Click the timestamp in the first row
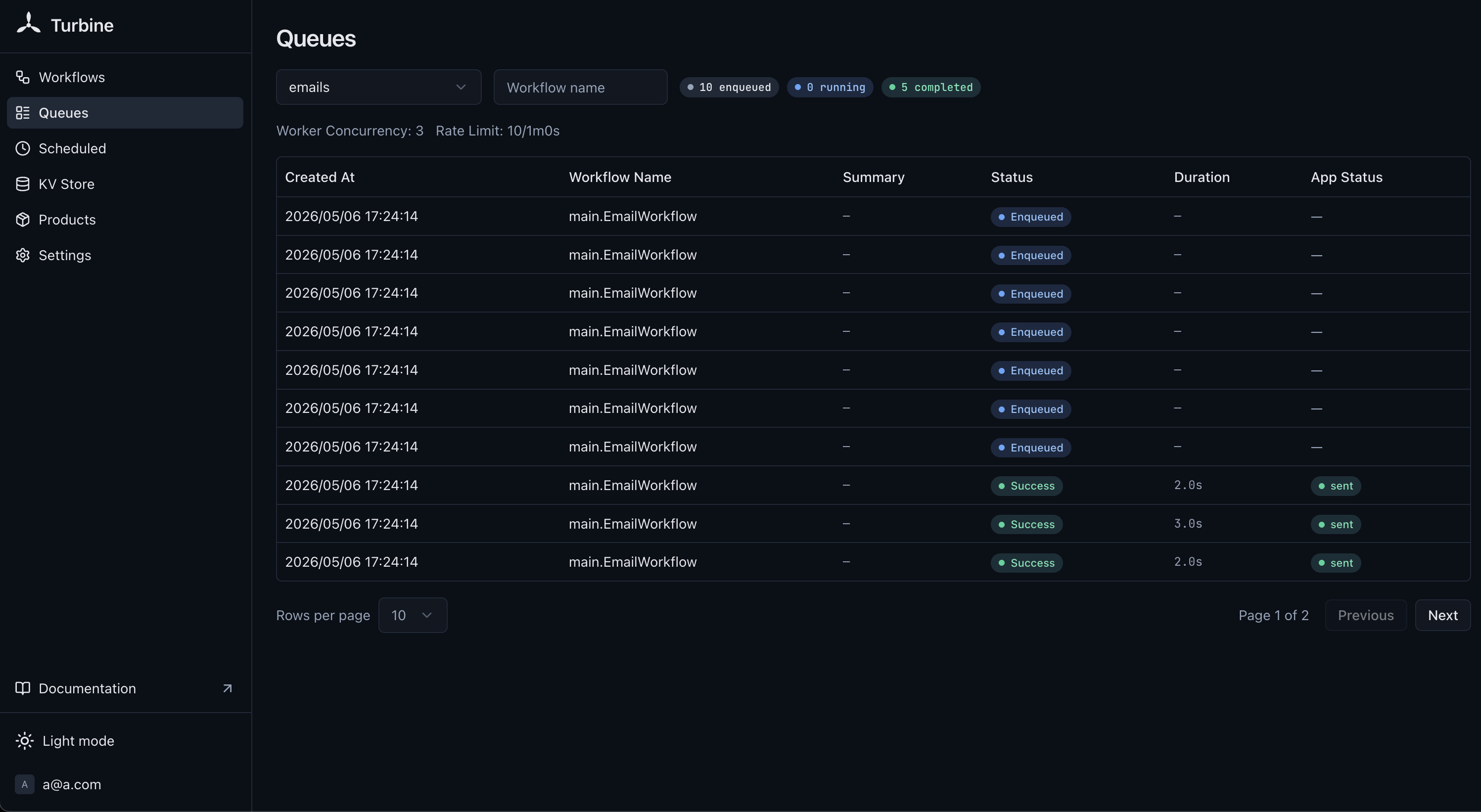Screen dimensions: 1481x812 [351, 217]
